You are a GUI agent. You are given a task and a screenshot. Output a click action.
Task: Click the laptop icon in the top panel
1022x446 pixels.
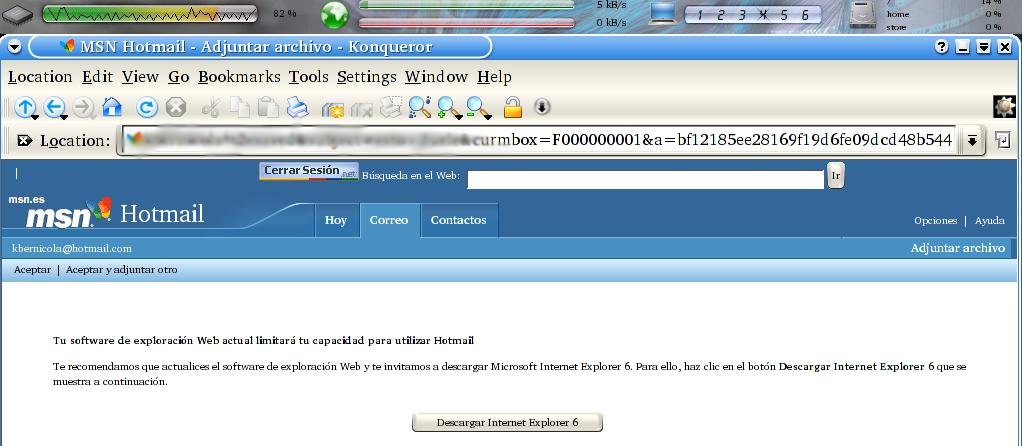tap(664, 14)
